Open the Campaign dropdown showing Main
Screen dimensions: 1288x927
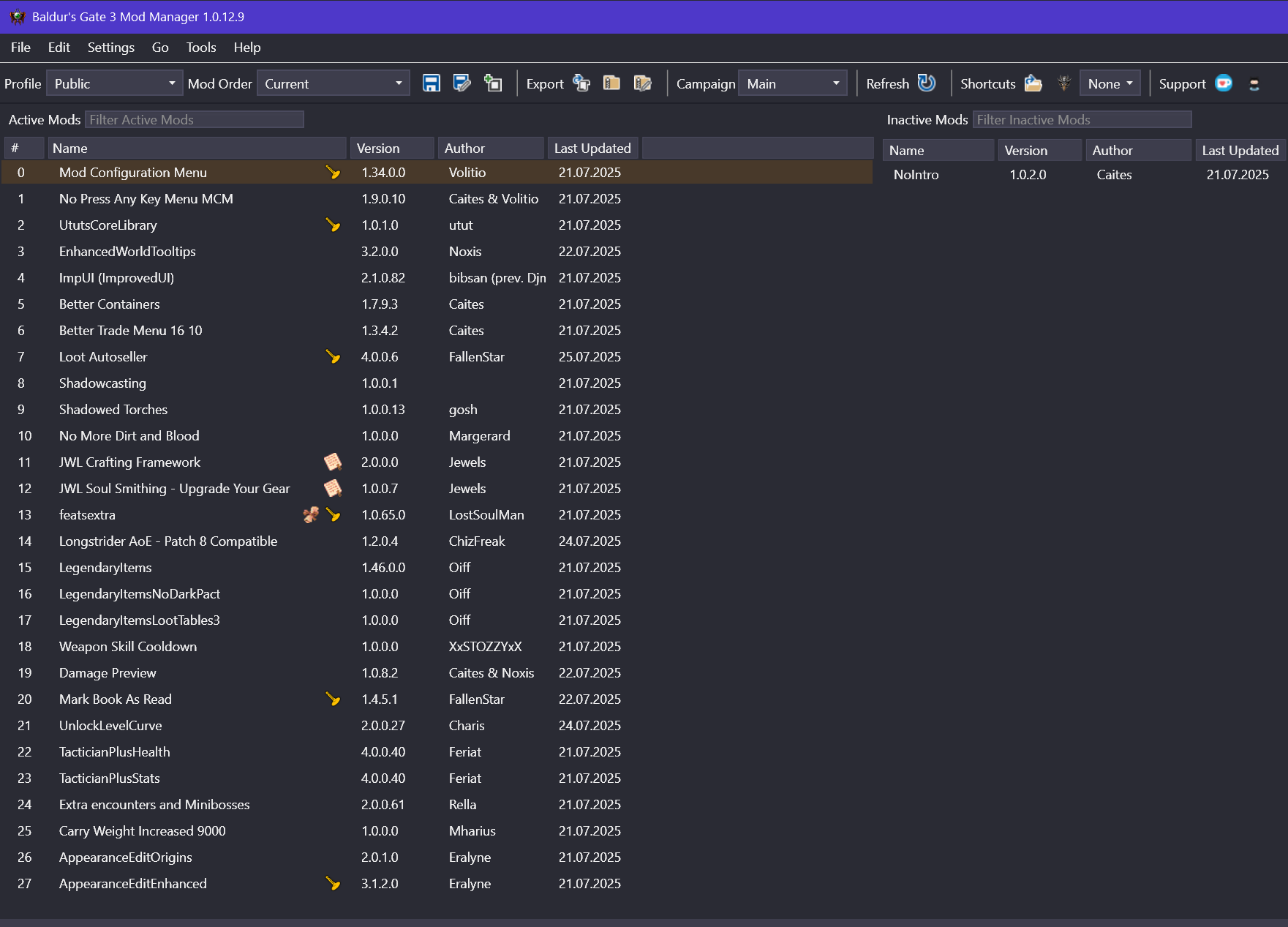point(793,83)
